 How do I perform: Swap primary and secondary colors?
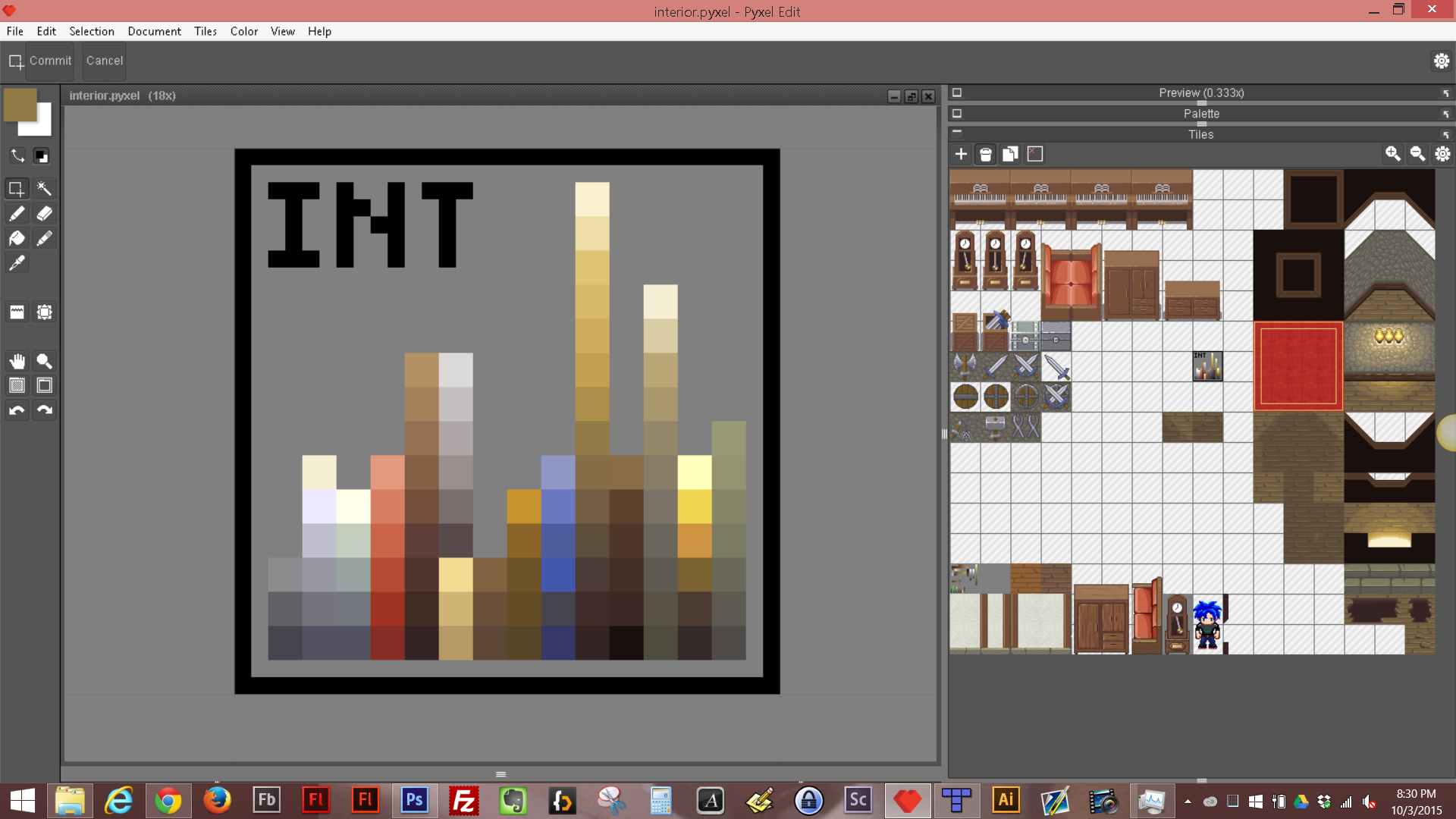click(17, 155)
